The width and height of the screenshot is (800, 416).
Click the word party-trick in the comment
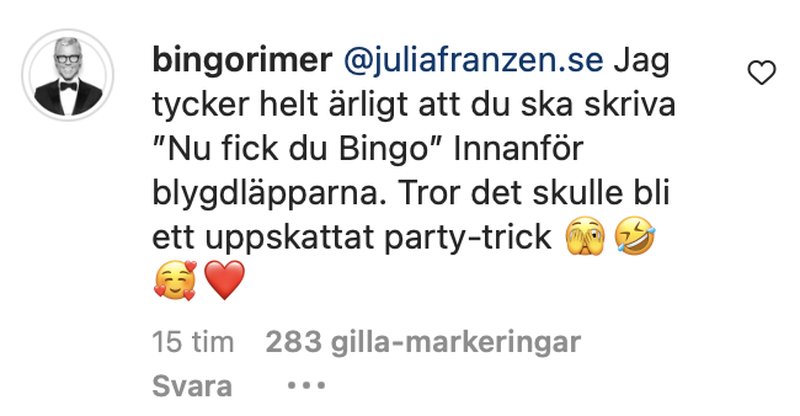(468, 238)
